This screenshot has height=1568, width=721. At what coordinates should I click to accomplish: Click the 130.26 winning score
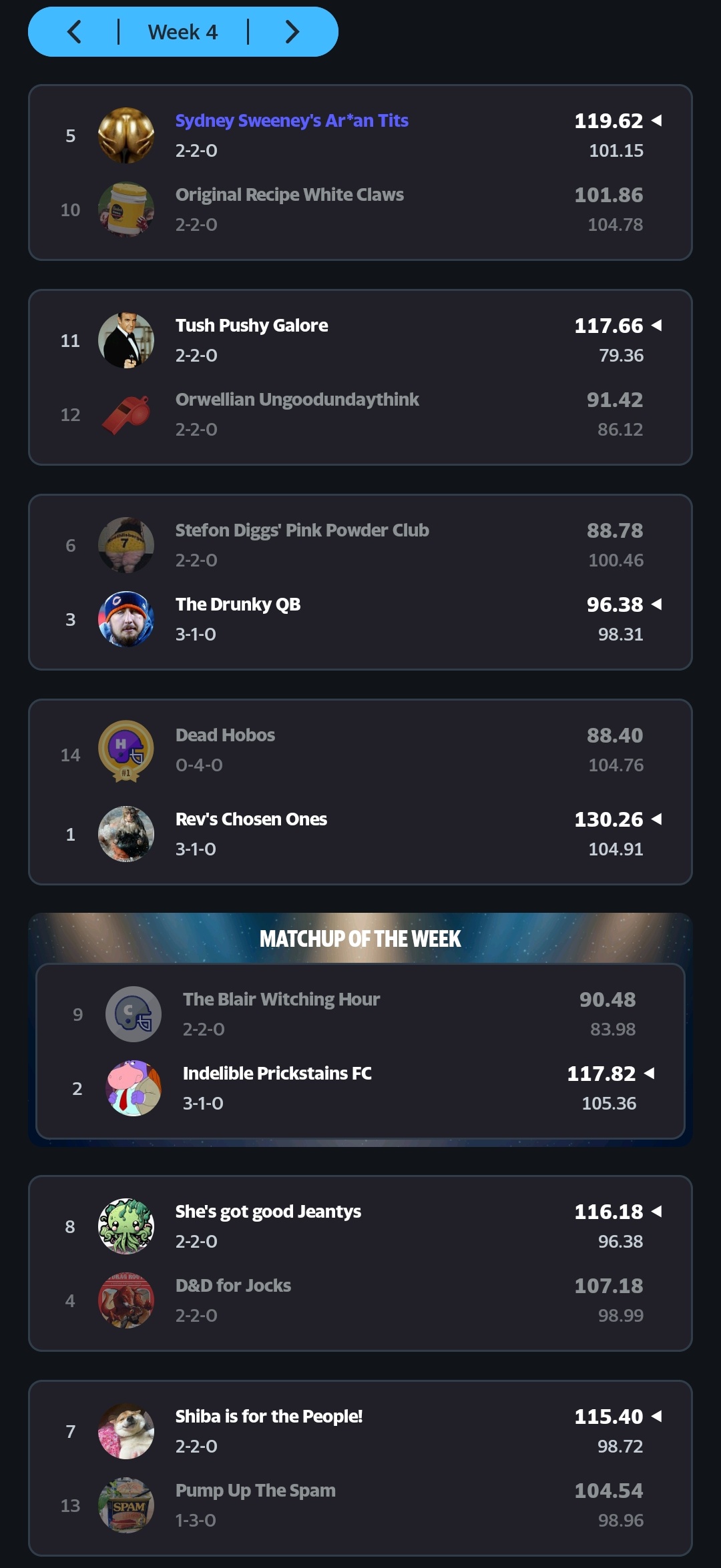608,819
